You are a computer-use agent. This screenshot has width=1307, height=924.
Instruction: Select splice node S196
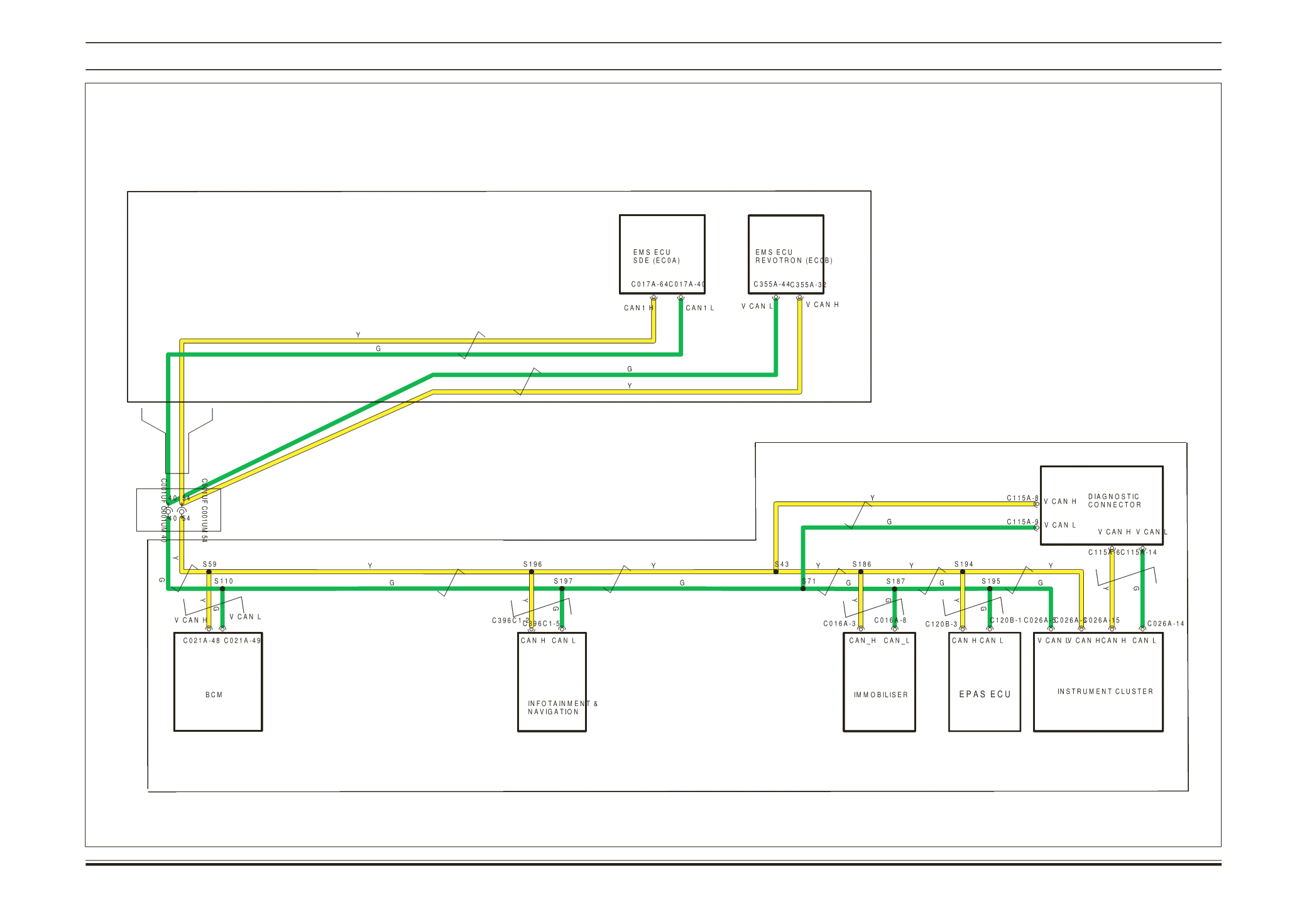tap(532, 572)
